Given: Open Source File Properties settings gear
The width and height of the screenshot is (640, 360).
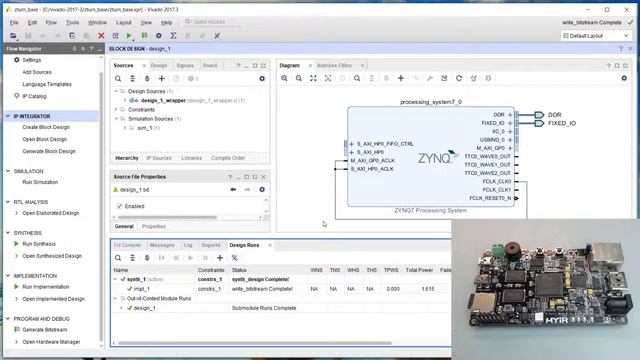Looking at the screenshot, I should [262, 189].
